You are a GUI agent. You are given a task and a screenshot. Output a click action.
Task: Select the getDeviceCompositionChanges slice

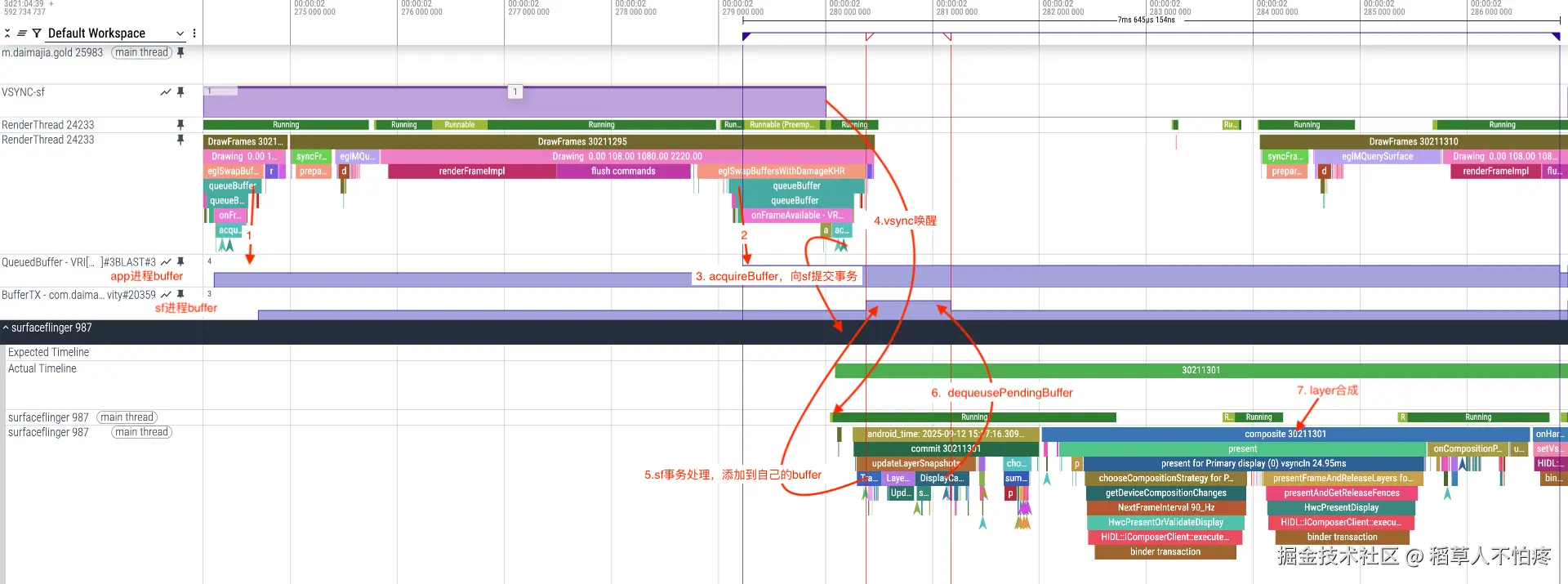pos(1165,493)
